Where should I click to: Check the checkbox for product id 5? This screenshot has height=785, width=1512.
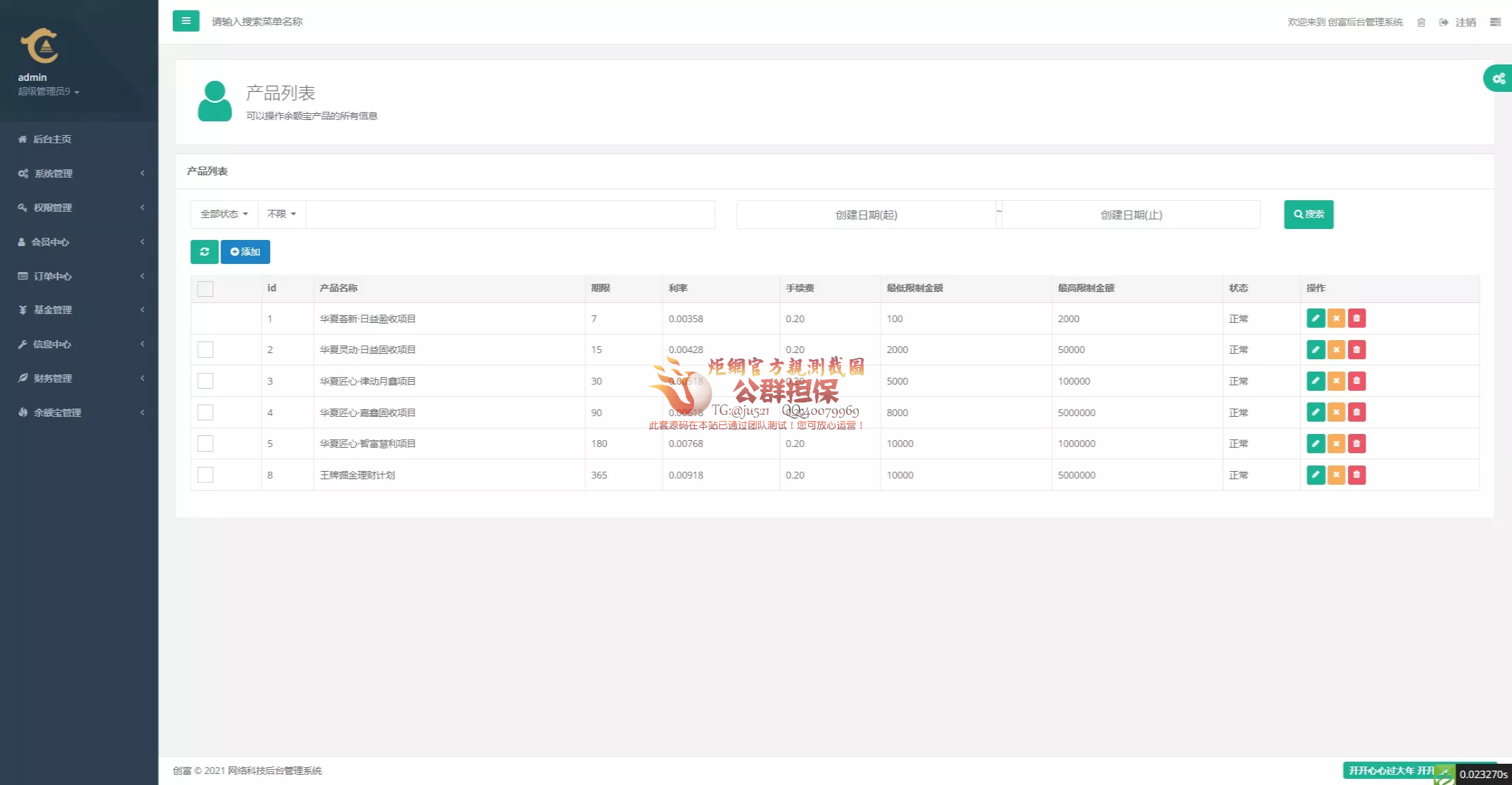point(205,444)
